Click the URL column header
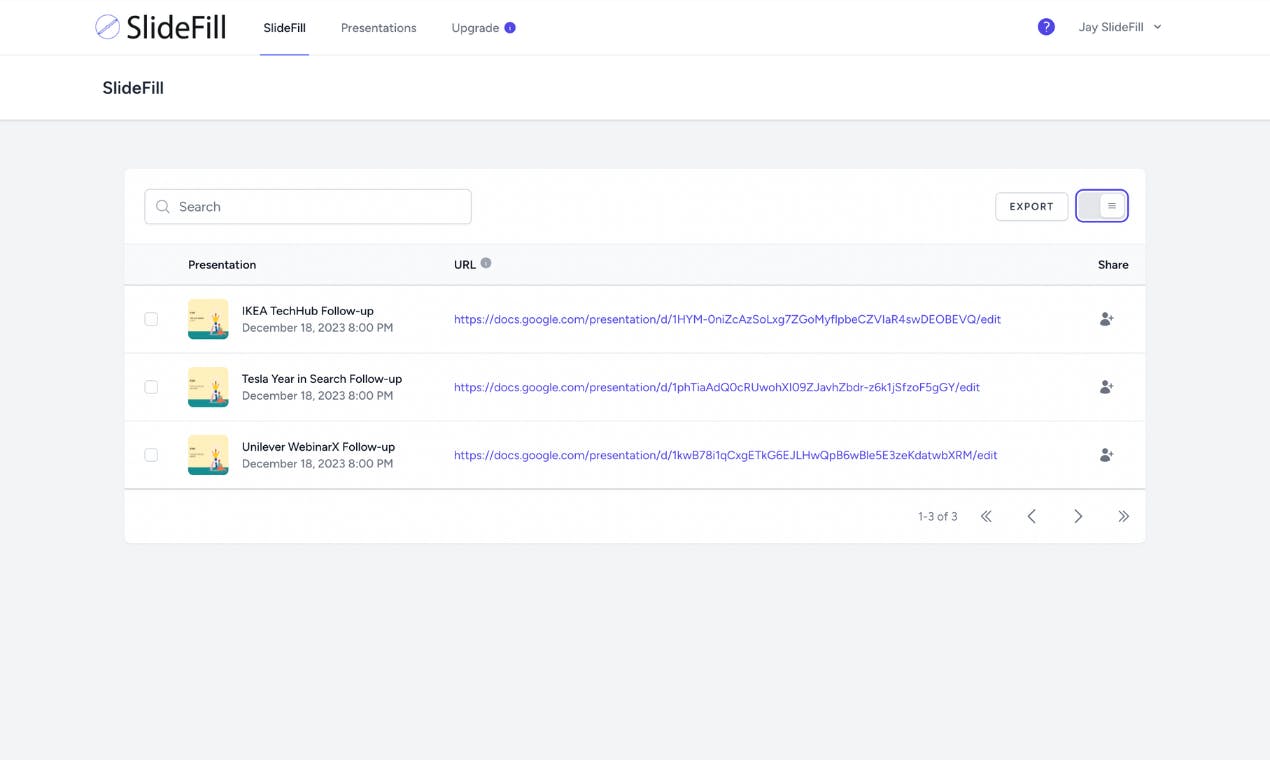This screenshot has width=1270, height=760. pyautogui.click(x=465, y=265)
